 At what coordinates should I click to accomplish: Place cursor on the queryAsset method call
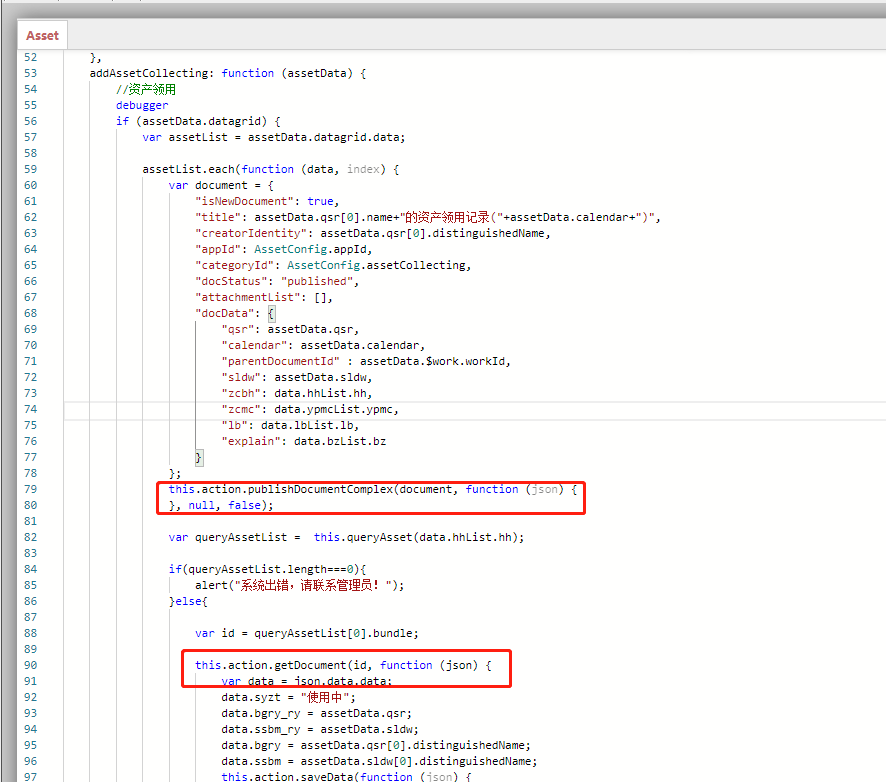click(378, 537)
